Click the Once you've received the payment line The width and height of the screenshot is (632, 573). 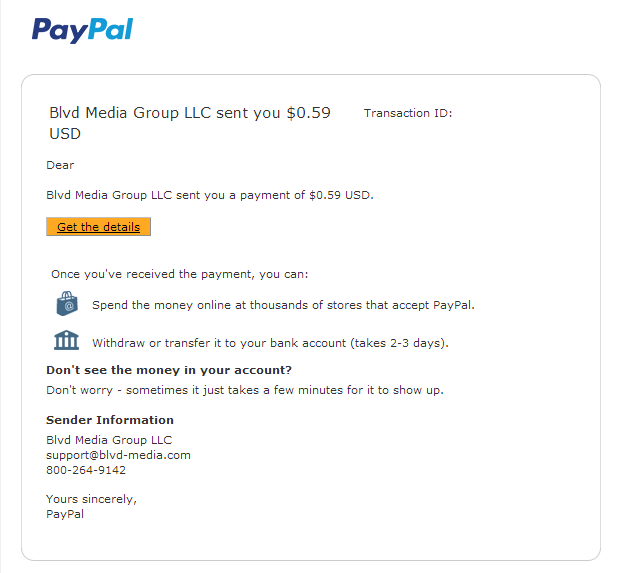point(180,273)
